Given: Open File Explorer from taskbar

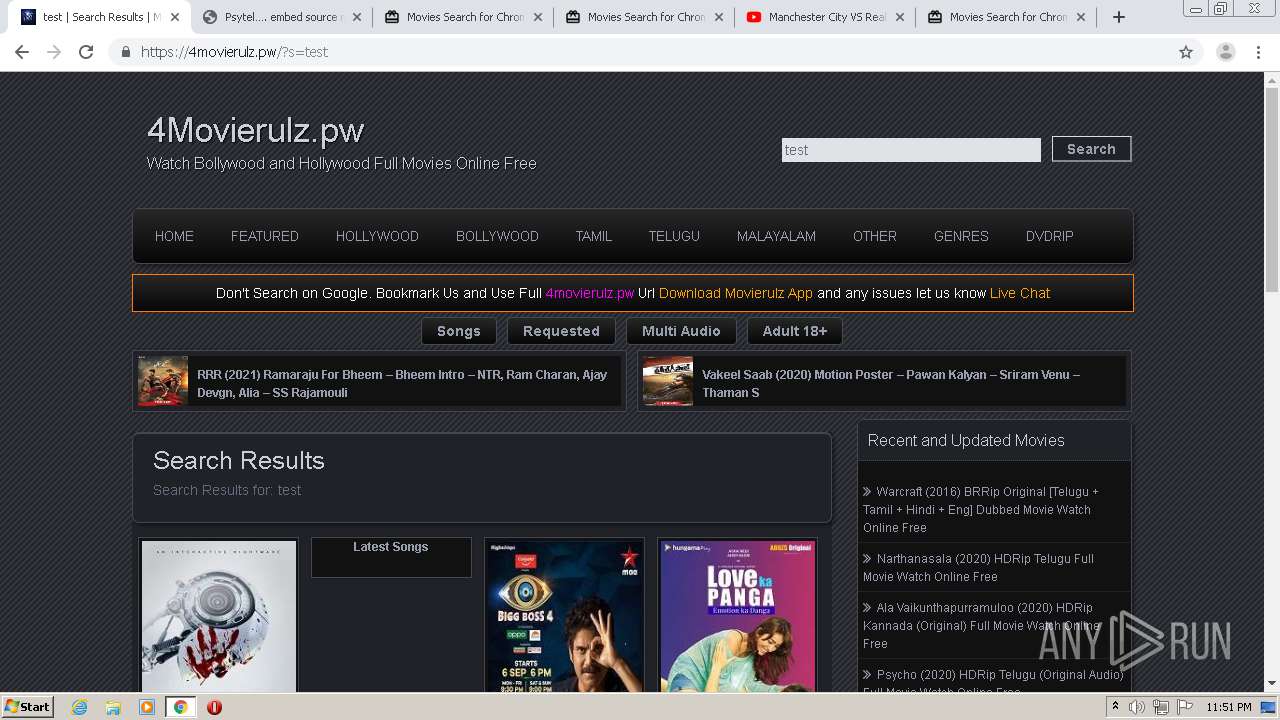Looking at the screenshot, I should point(113,707).
